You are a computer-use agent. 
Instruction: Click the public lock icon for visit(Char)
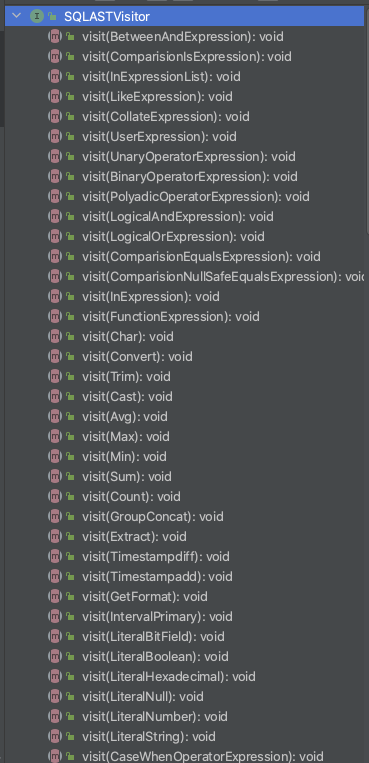71,336
